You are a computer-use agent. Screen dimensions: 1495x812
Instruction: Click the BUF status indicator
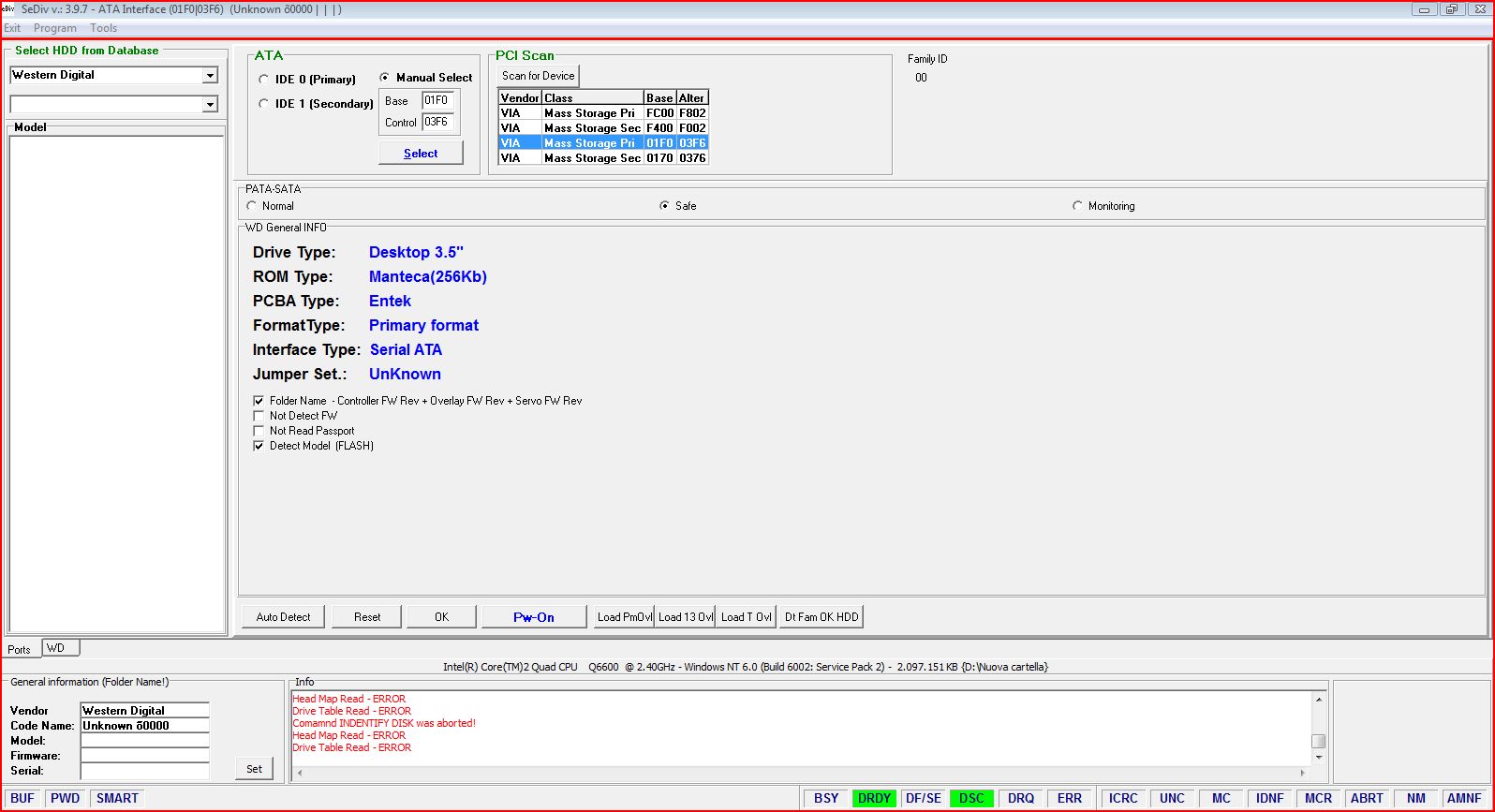22,798
